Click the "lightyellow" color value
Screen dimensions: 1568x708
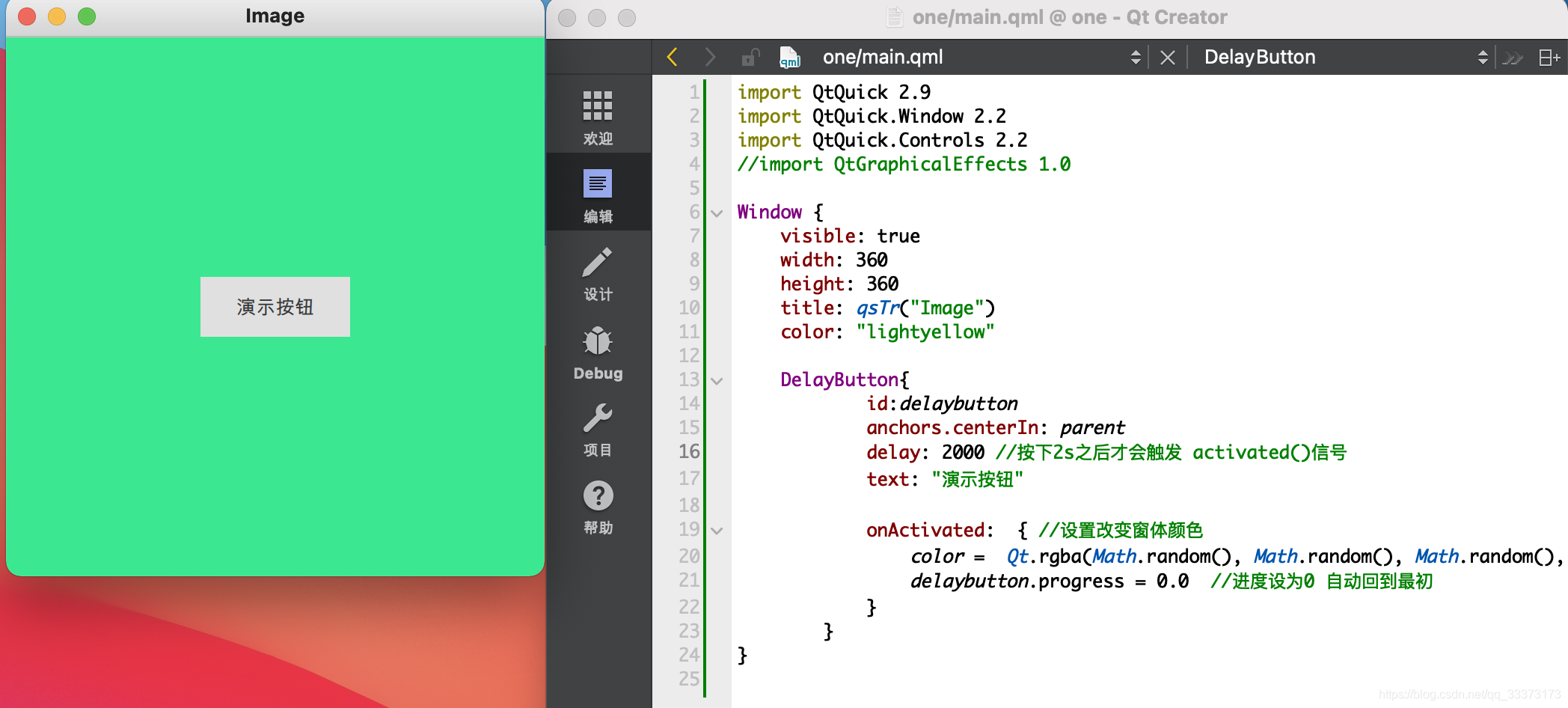[x=925, y=332]
